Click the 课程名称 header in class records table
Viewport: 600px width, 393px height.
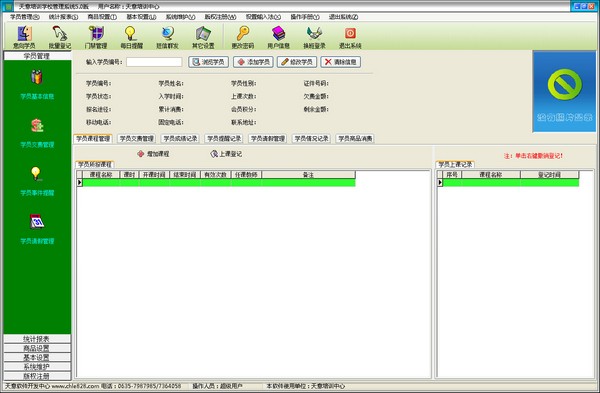tap(491, 174)
